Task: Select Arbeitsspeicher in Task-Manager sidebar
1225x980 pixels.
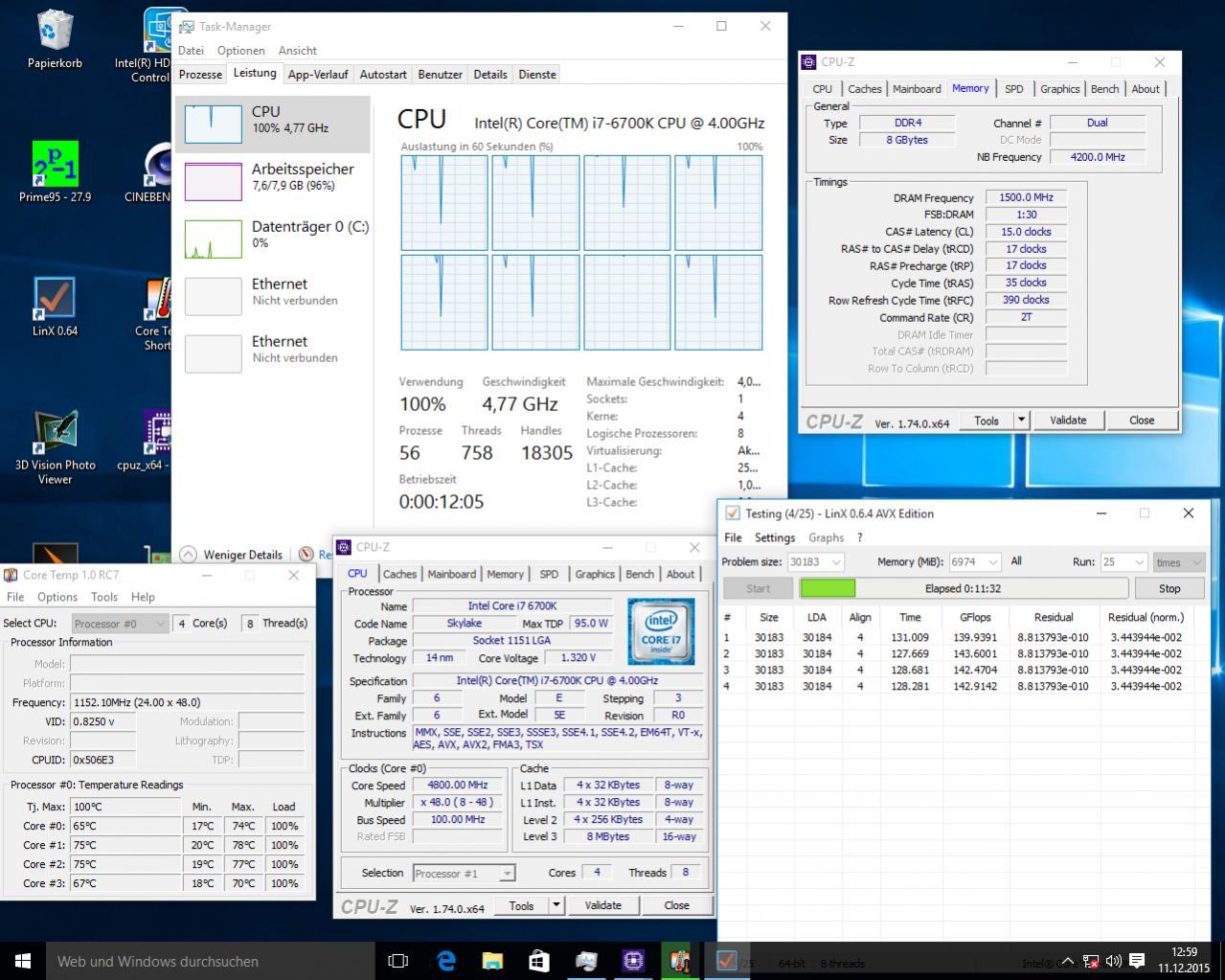Action: 273,181
